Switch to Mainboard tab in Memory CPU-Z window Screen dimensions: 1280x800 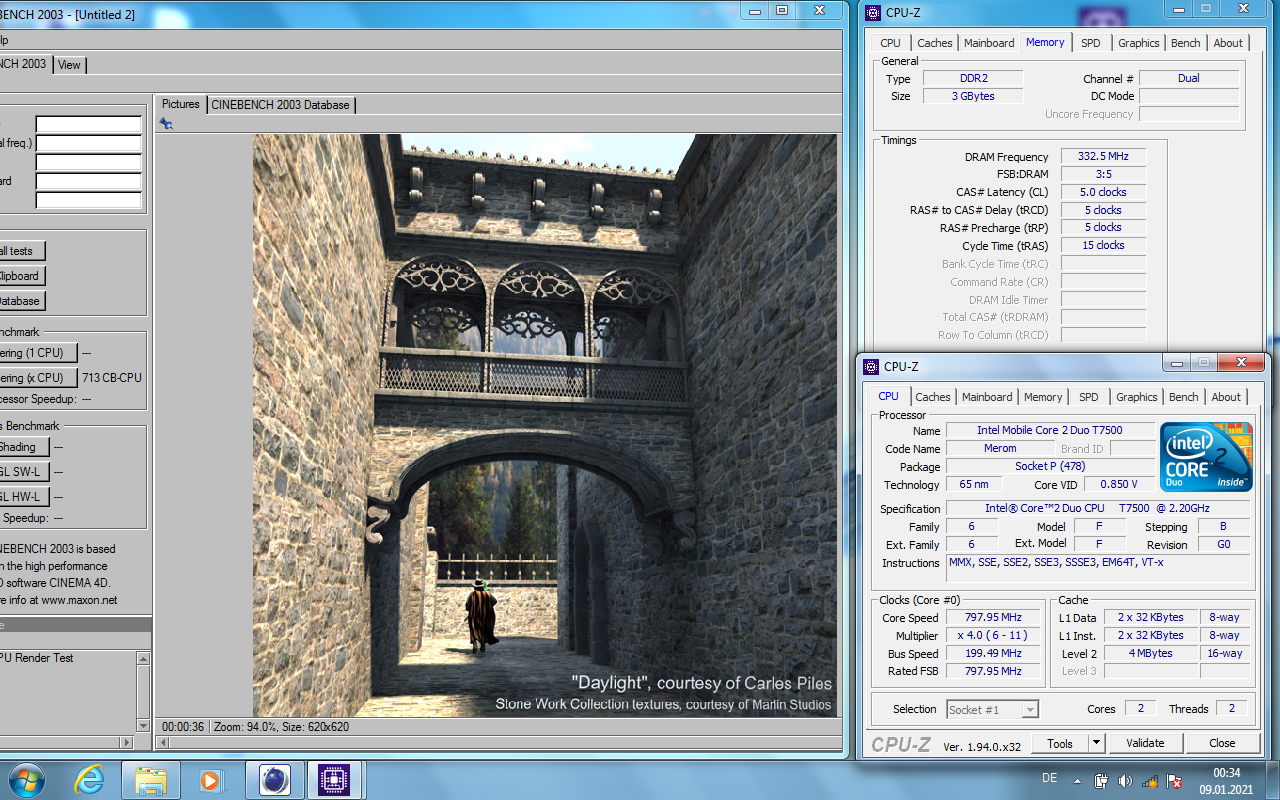click(x=989, y=43)
